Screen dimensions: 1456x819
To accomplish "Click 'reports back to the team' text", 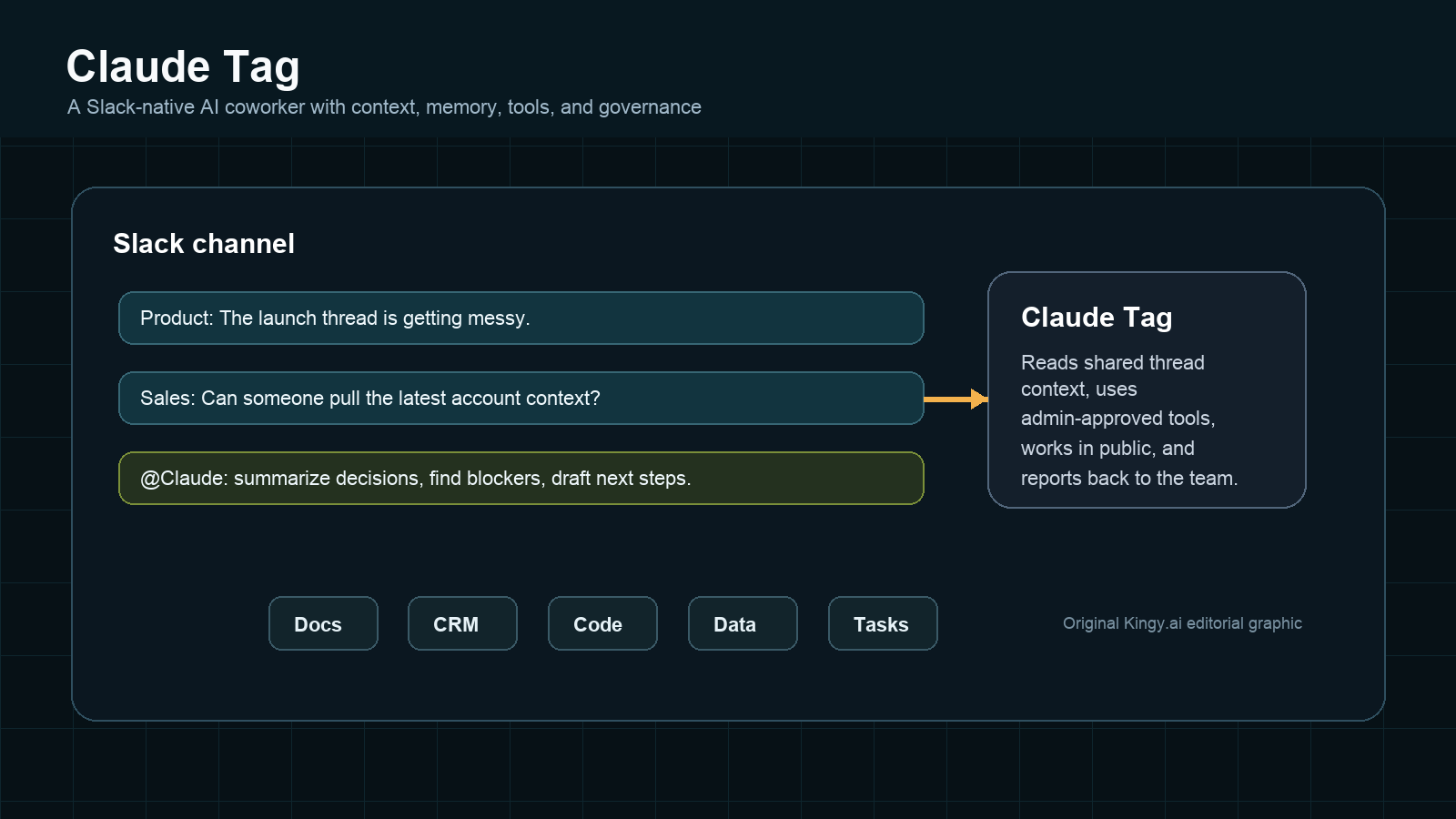I will click(1129, 479).
